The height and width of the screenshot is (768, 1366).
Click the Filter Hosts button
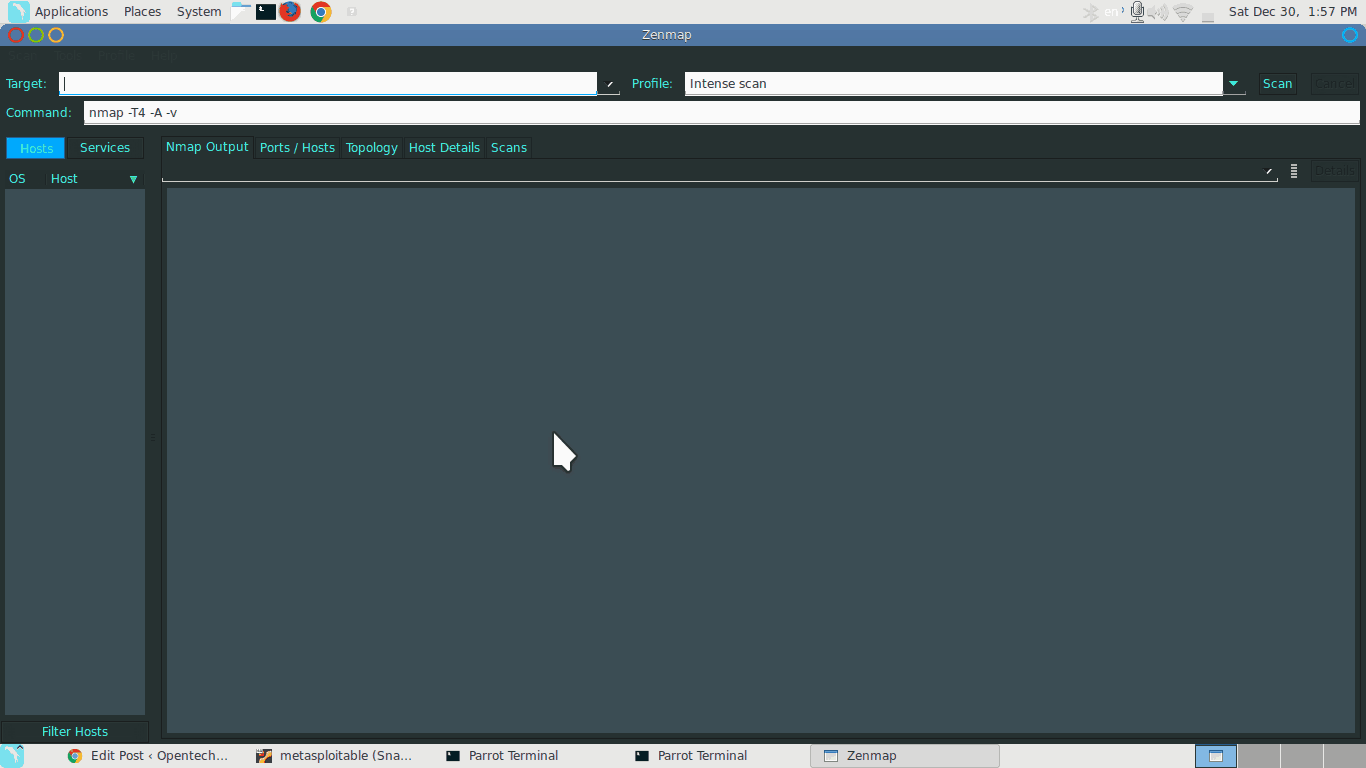(x=75, y=732)
